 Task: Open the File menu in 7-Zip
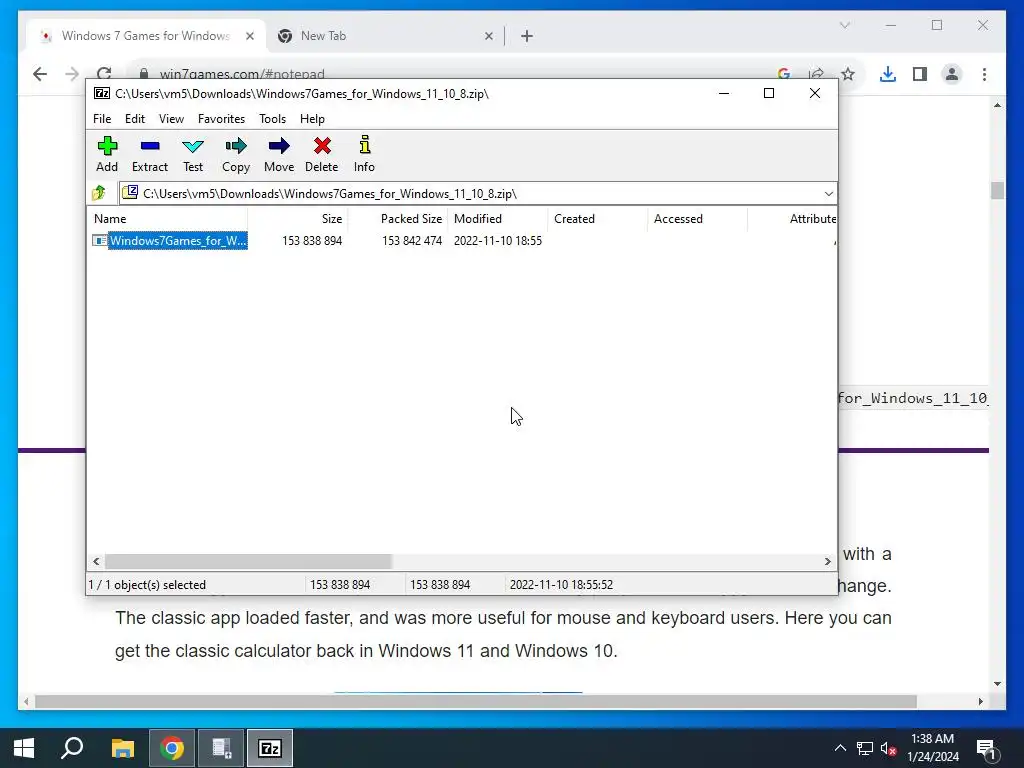(x=102, y=119)
